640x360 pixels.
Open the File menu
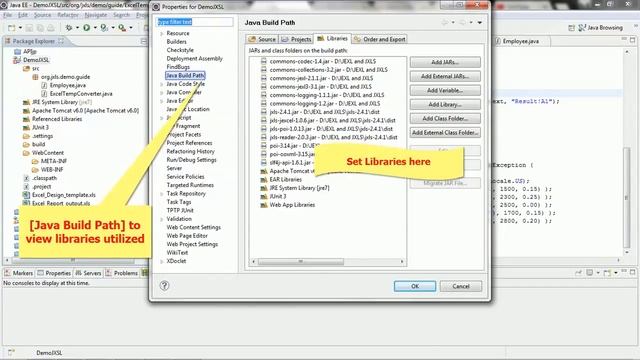[8, 15]
